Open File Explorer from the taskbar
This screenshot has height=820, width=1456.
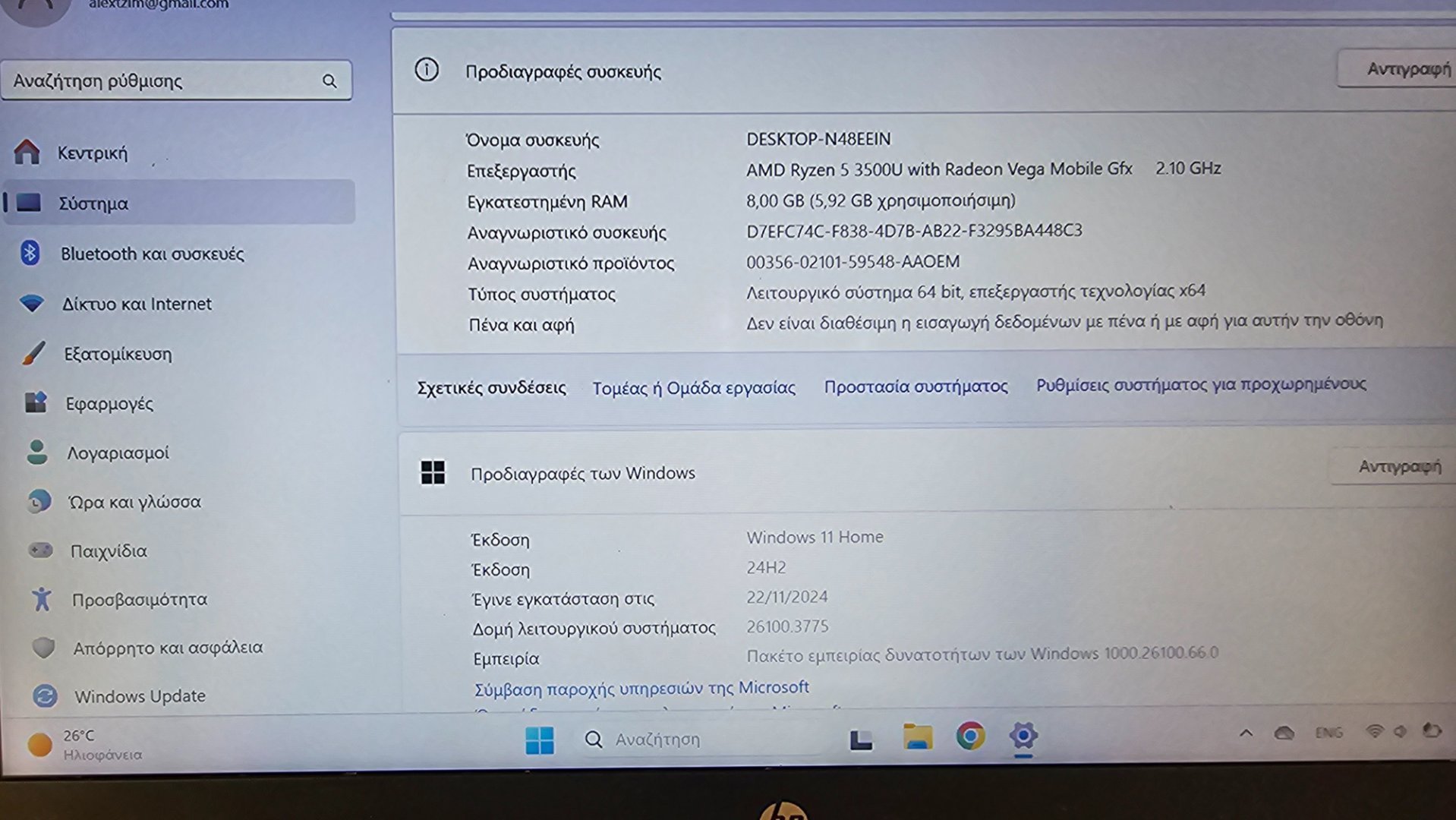[x=917, y=736]
